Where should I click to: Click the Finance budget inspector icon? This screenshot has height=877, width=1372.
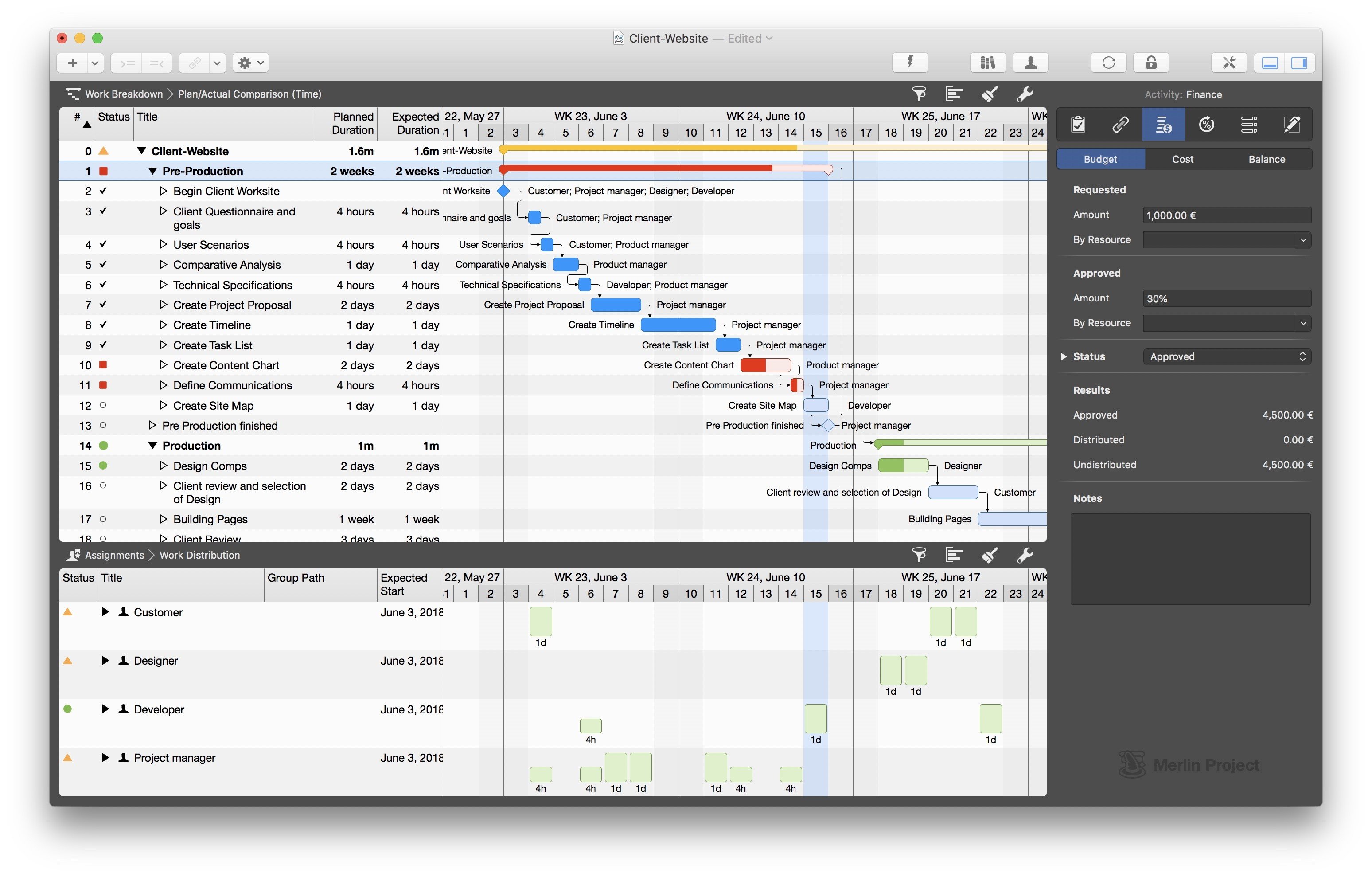(x=1163, y=124)
